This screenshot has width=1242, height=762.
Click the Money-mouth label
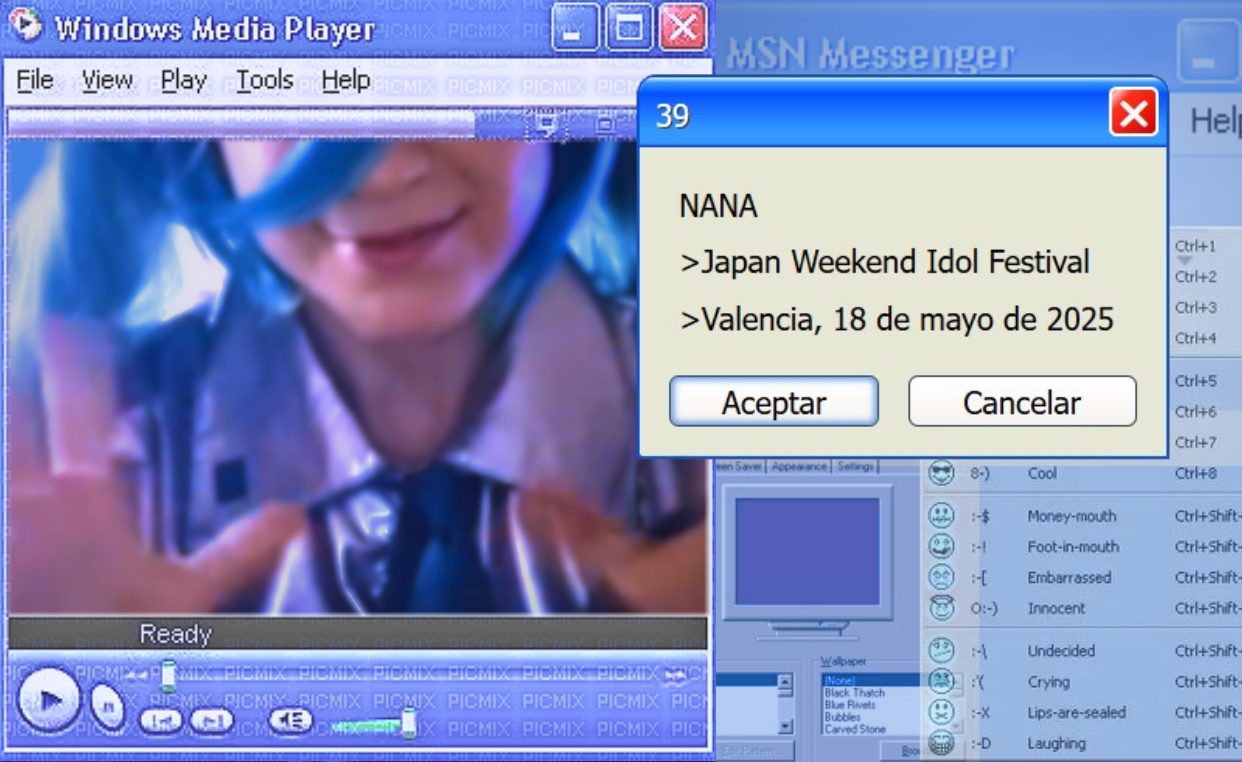point(1072,516)
